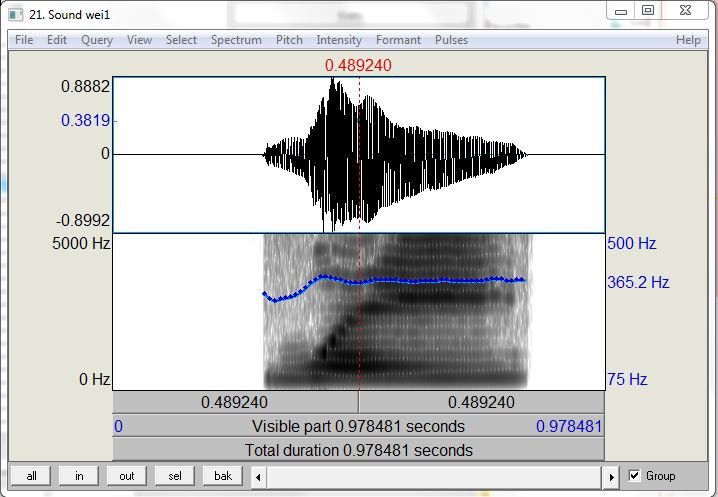Open the Edit menu
Image resolution: width=718 pixels, height=497 pixels.
pos(57,40)
